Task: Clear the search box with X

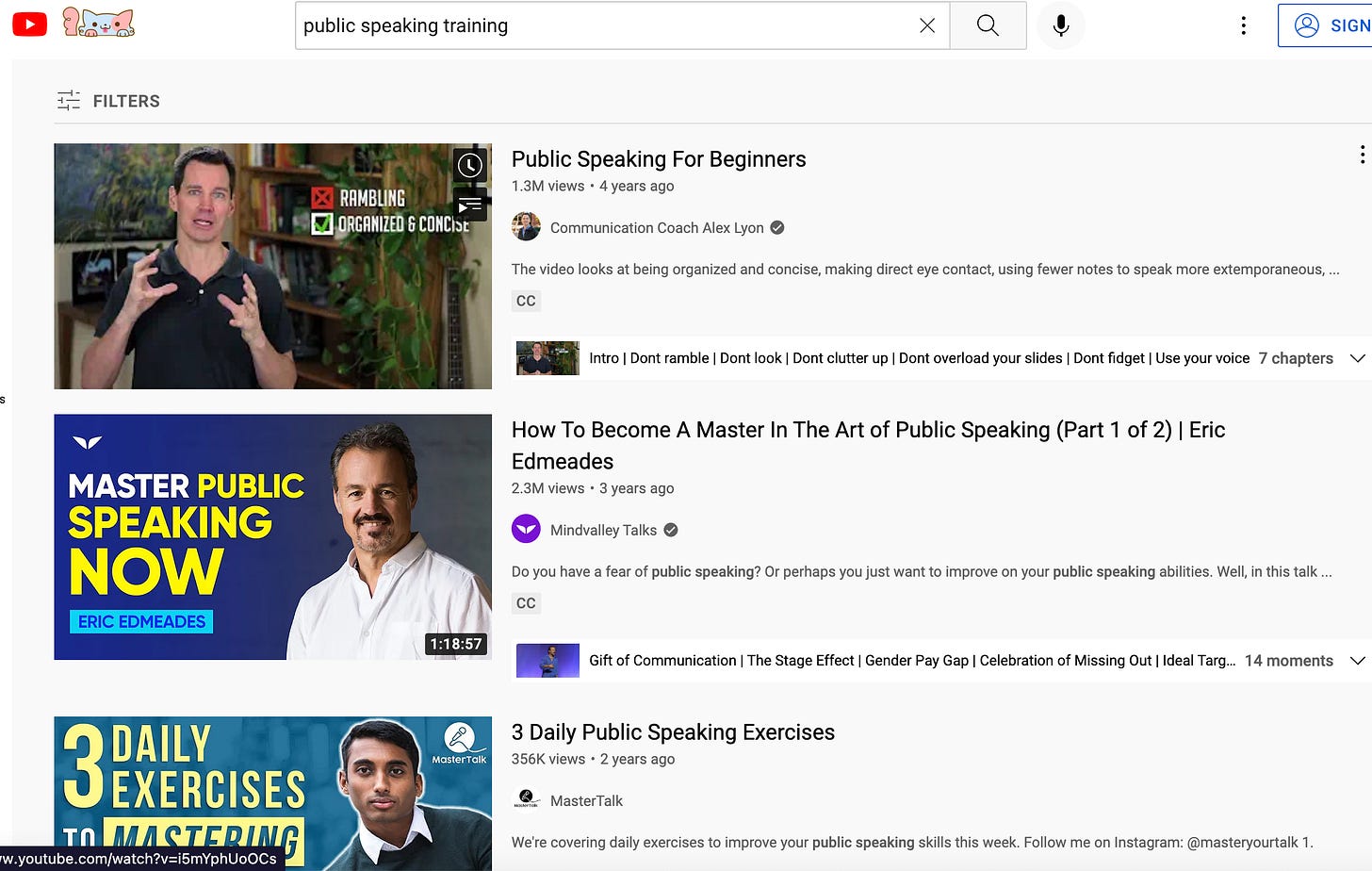Action: coord(927,25)
